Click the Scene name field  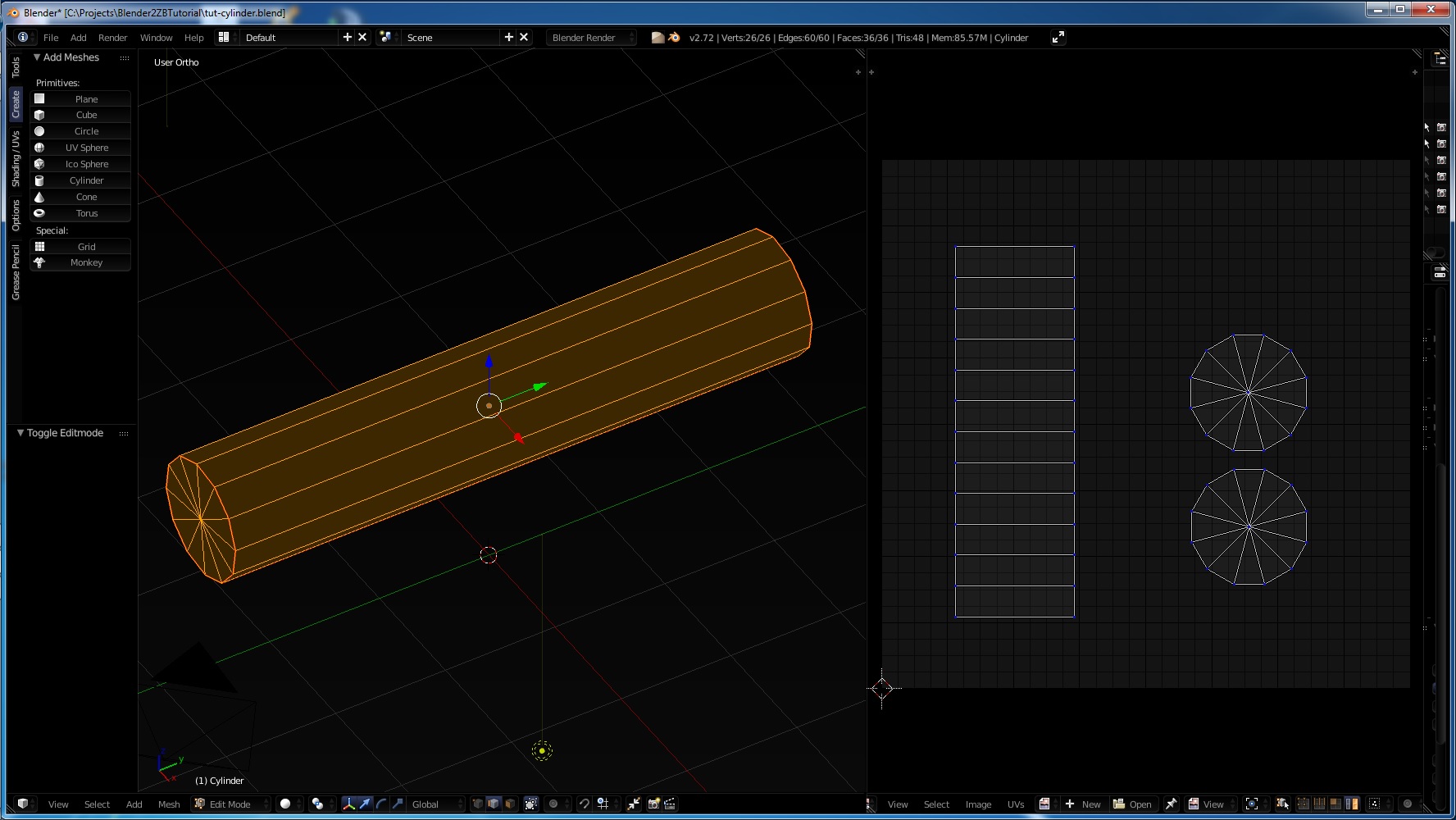point(450,38)
